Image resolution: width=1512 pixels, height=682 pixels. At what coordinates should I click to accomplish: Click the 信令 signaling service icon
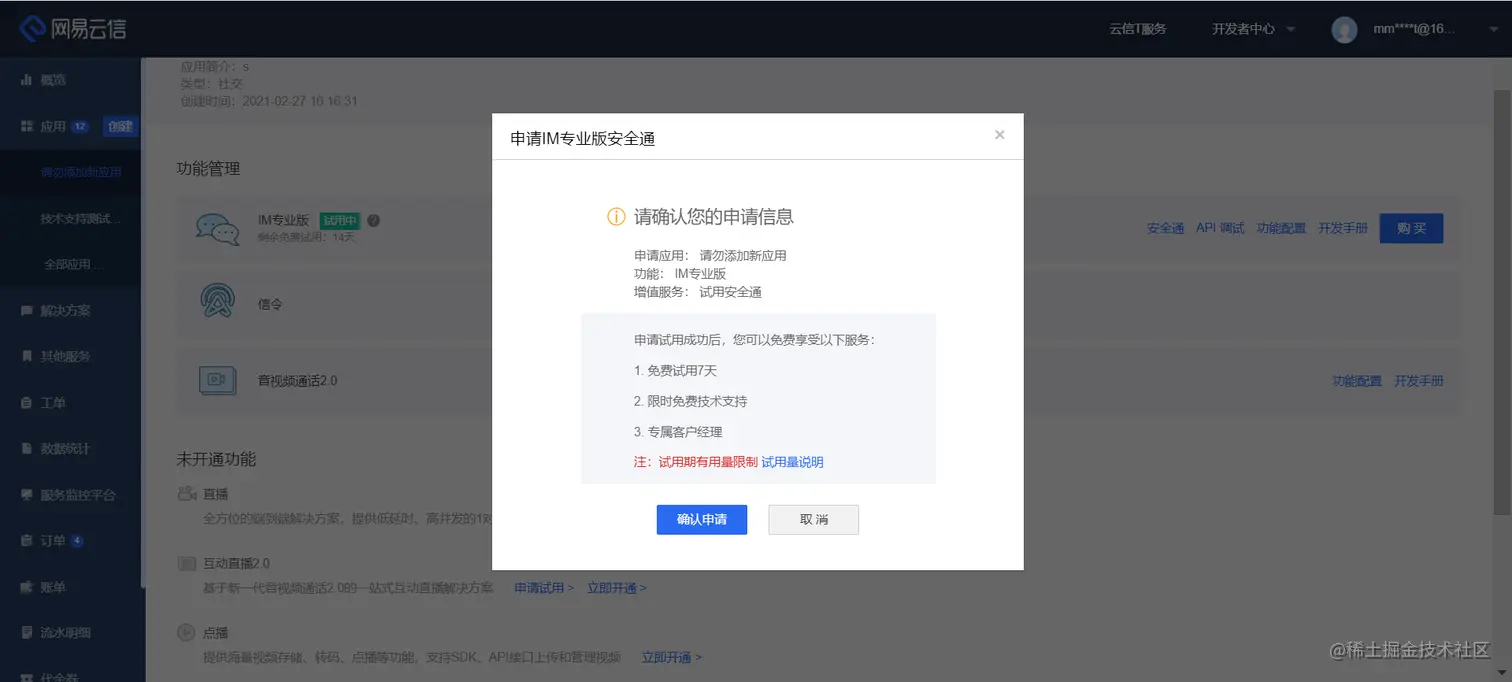click(x=218, y=300)
